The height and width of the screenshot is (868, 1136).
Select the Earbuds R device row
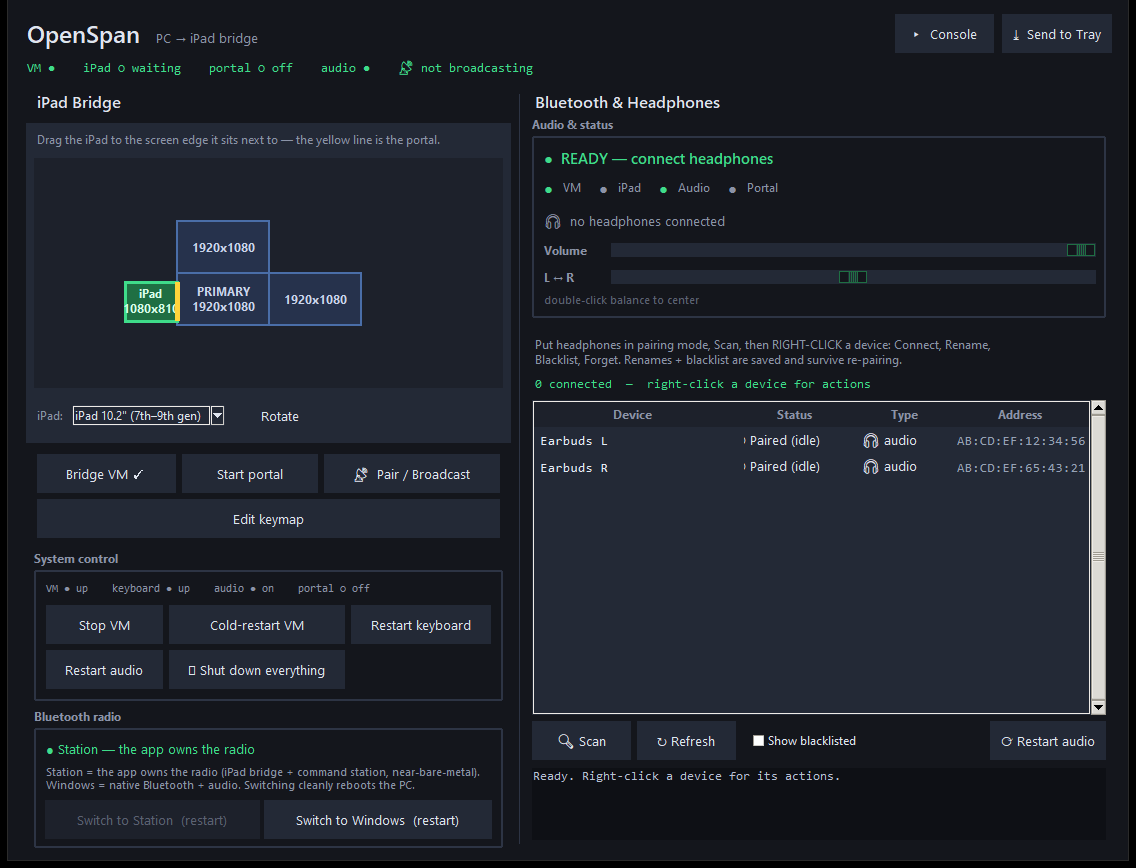pyautogui.click(x=811, y=467)
